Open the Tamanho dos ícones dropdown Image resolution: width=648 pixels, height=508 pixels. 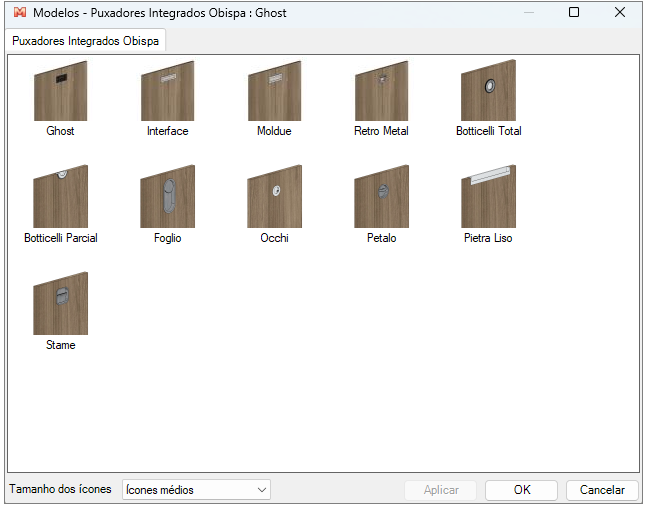point(196,490)
